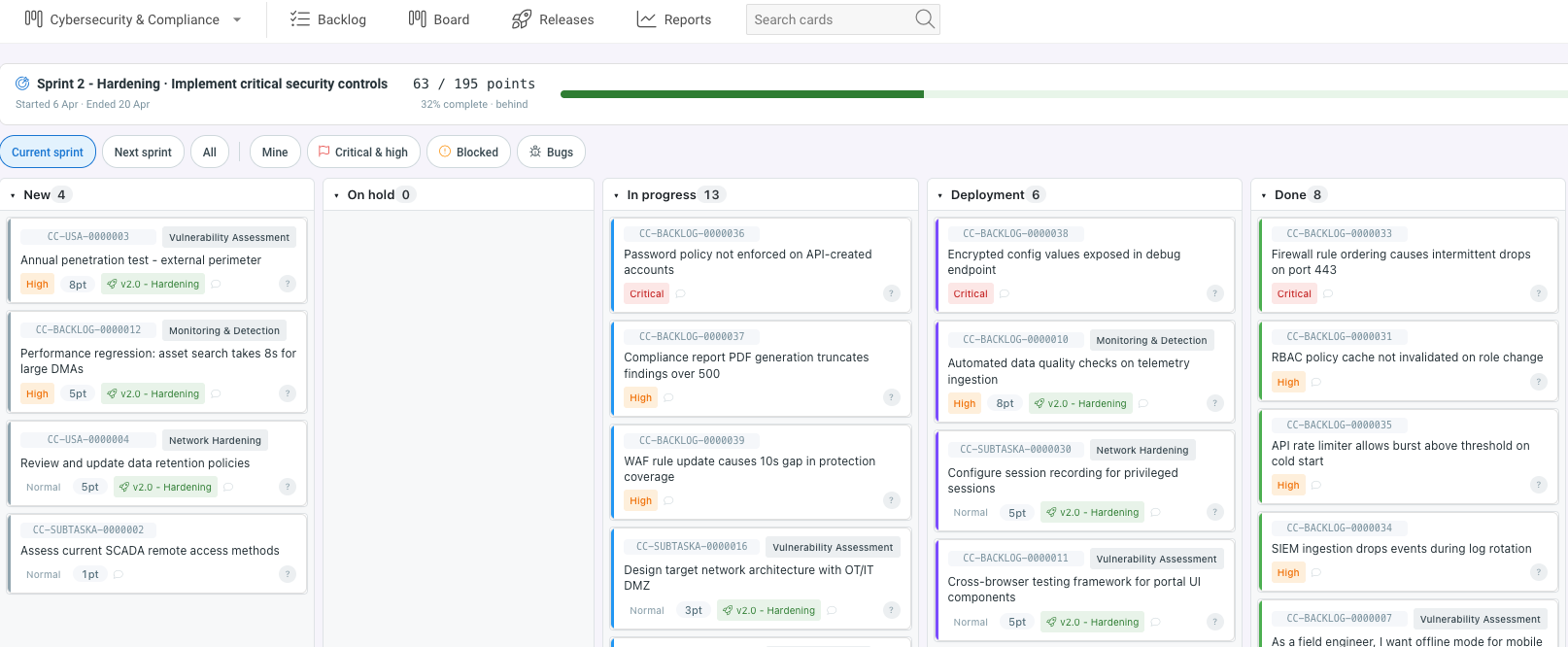
Task: Click the card ID CC-BACKLOG-0000037
Action: [x=692, y=337]
